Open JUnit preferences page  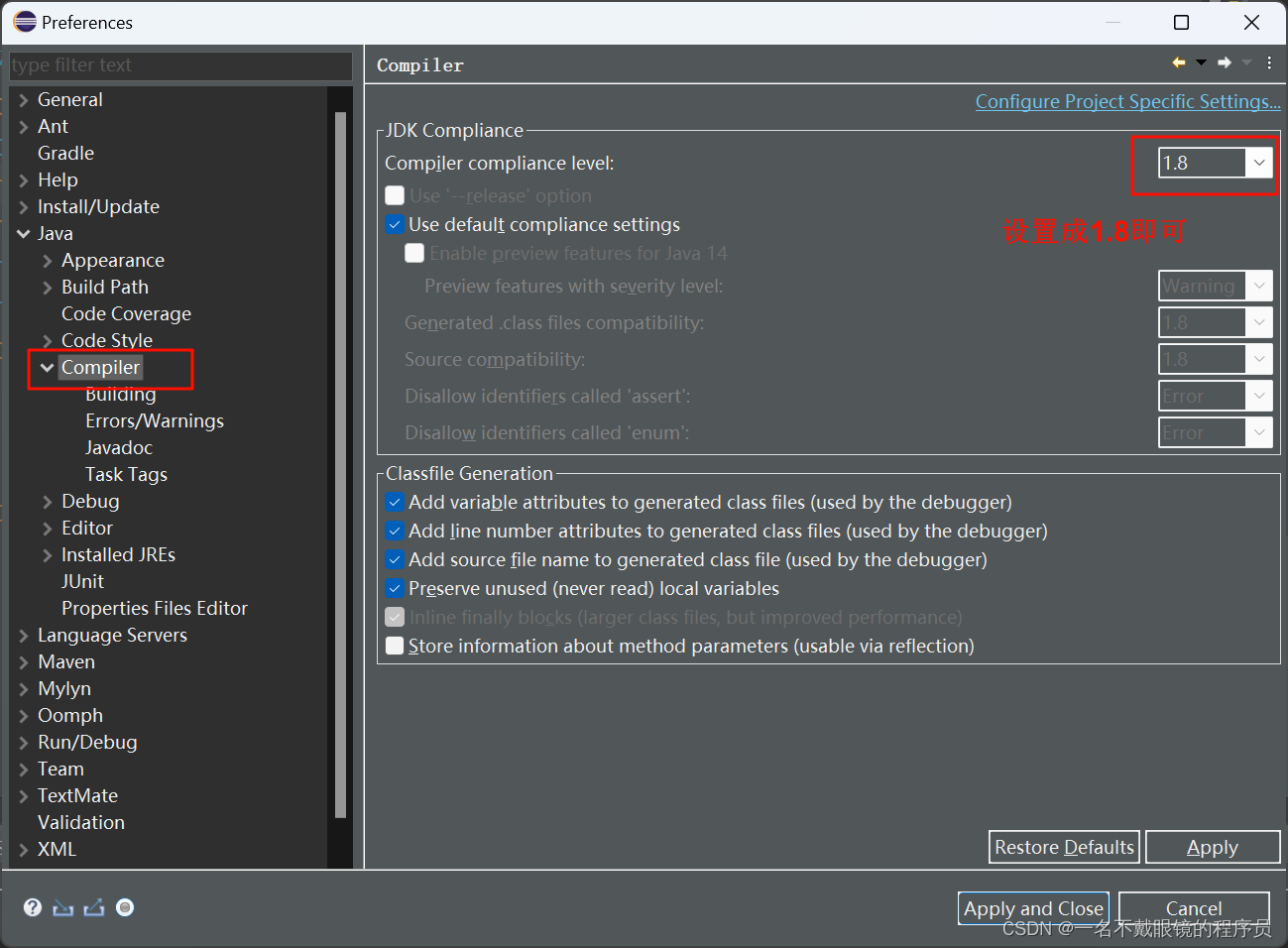click(x=82, y=581)
